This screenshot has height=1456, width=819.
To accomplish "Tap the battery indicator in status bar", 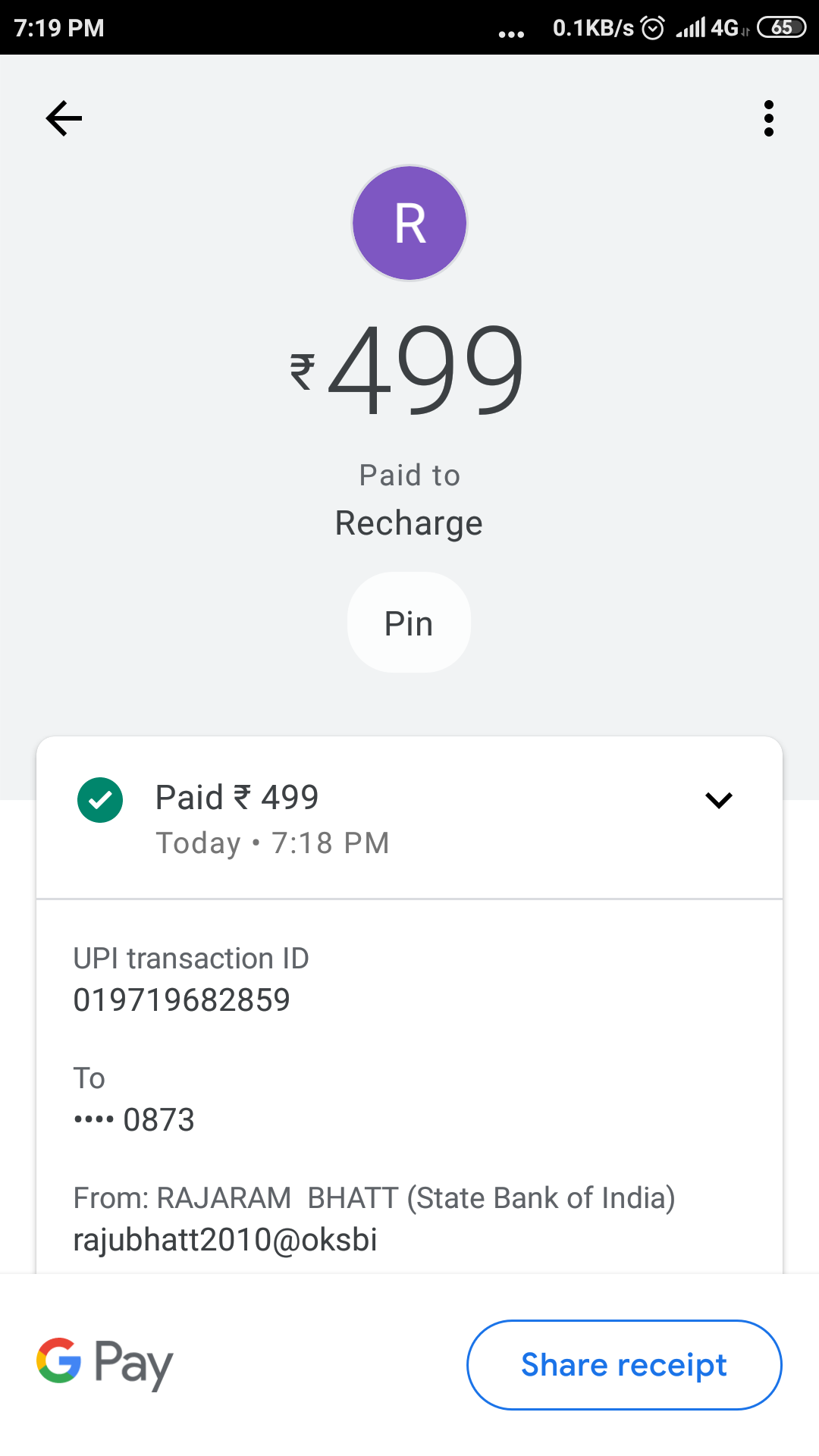I will pyautogui.click(x=781, y=28).
